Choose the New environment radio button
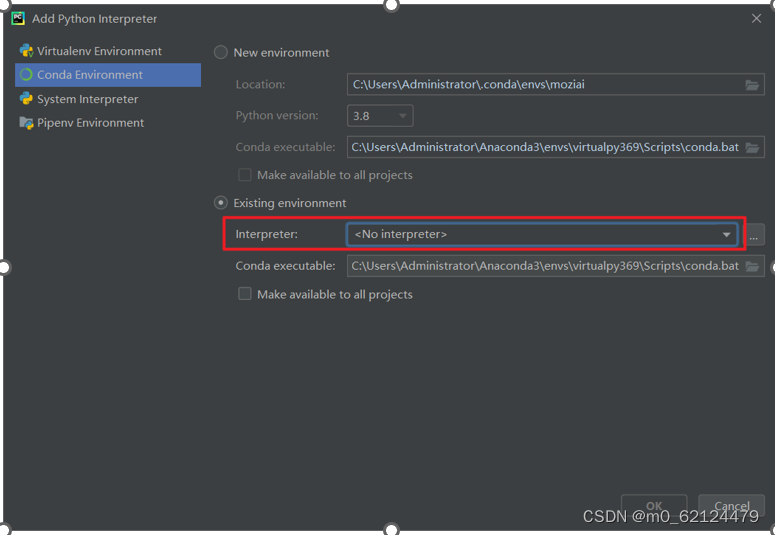 click(220, 52)
